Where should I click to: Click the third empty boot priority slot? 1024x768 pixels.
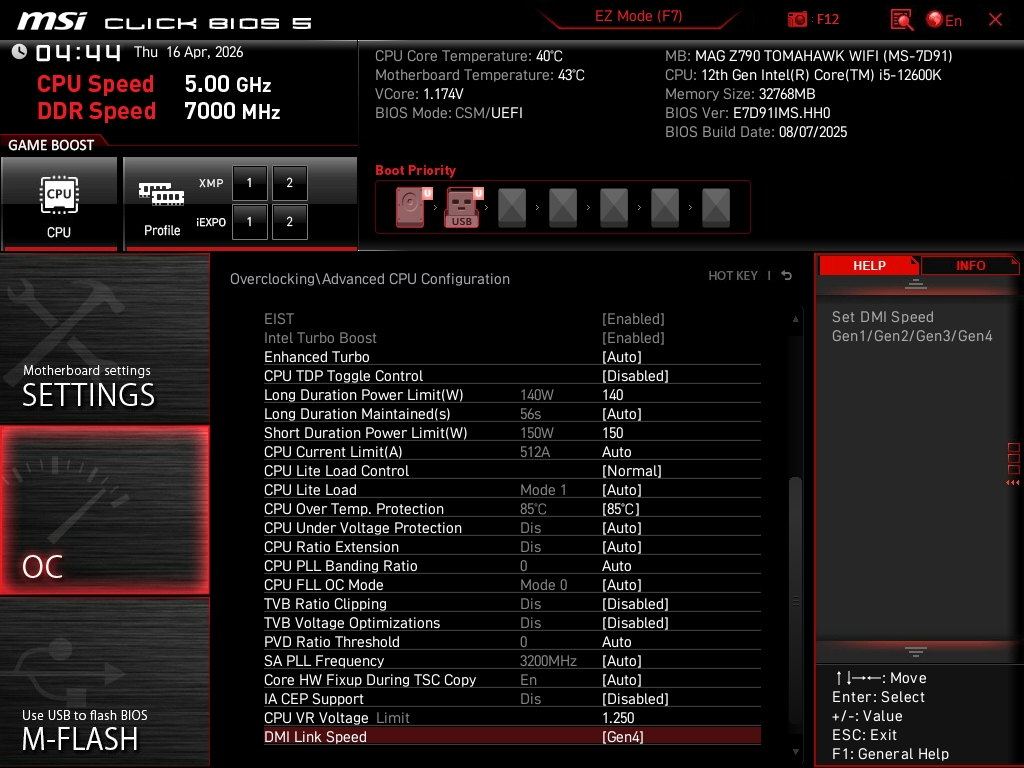[614, 208]
